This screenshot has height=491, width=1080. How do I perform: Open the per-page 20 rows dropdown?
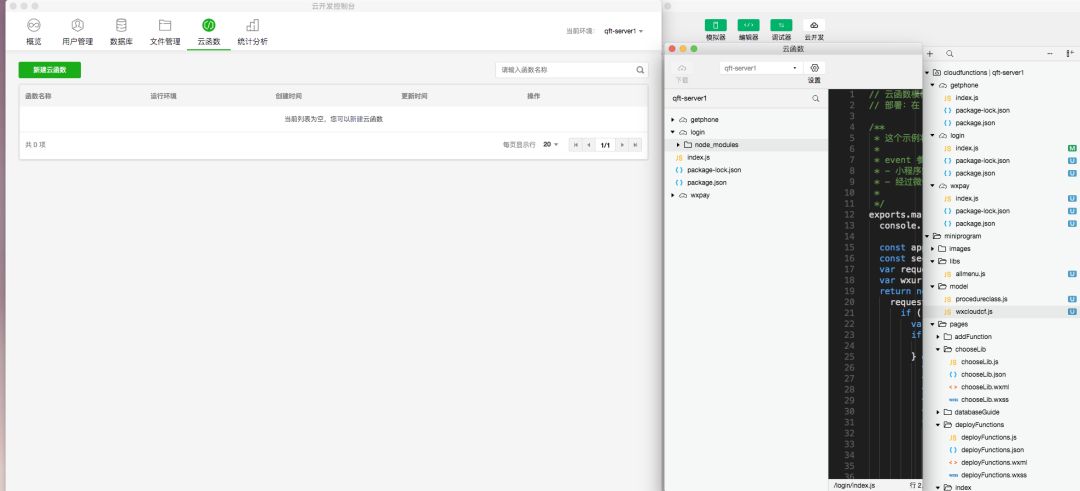(x=551, y=145)
